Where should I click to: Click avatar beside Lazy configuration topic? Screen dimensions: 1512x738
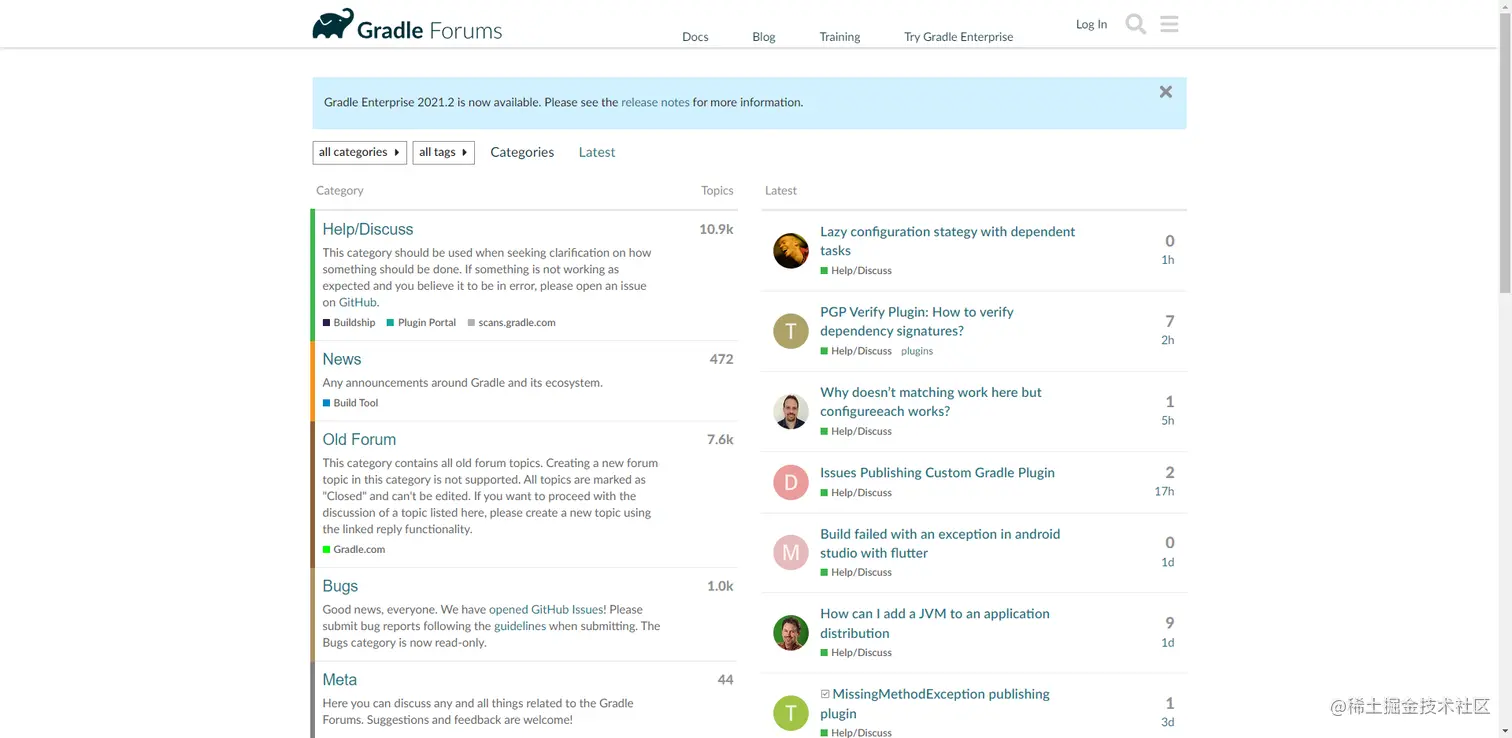point(791,251)
